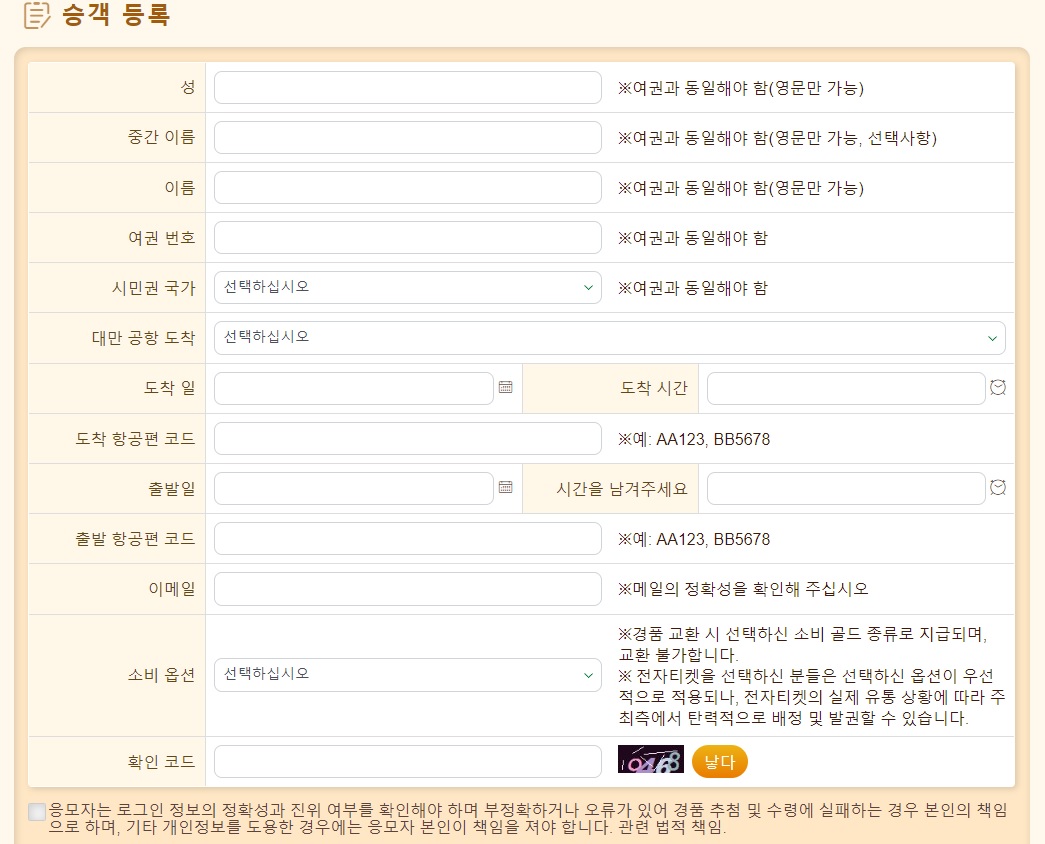
Task: Click the 이름 first name field
Action: (408, 187)
